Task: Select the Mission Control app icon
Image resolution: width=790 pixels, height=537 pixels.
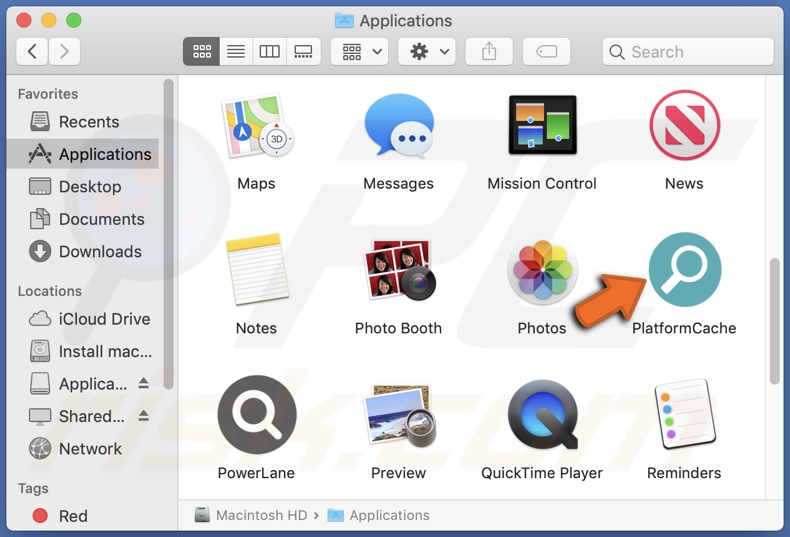Action: 542,124
